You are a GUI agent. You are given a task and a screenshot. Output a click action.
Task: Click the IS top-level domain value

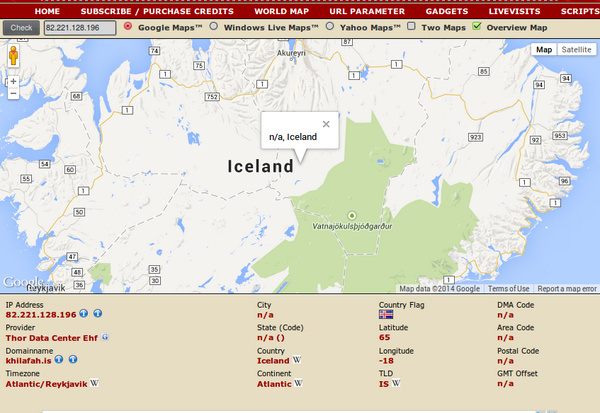[384, 384]
